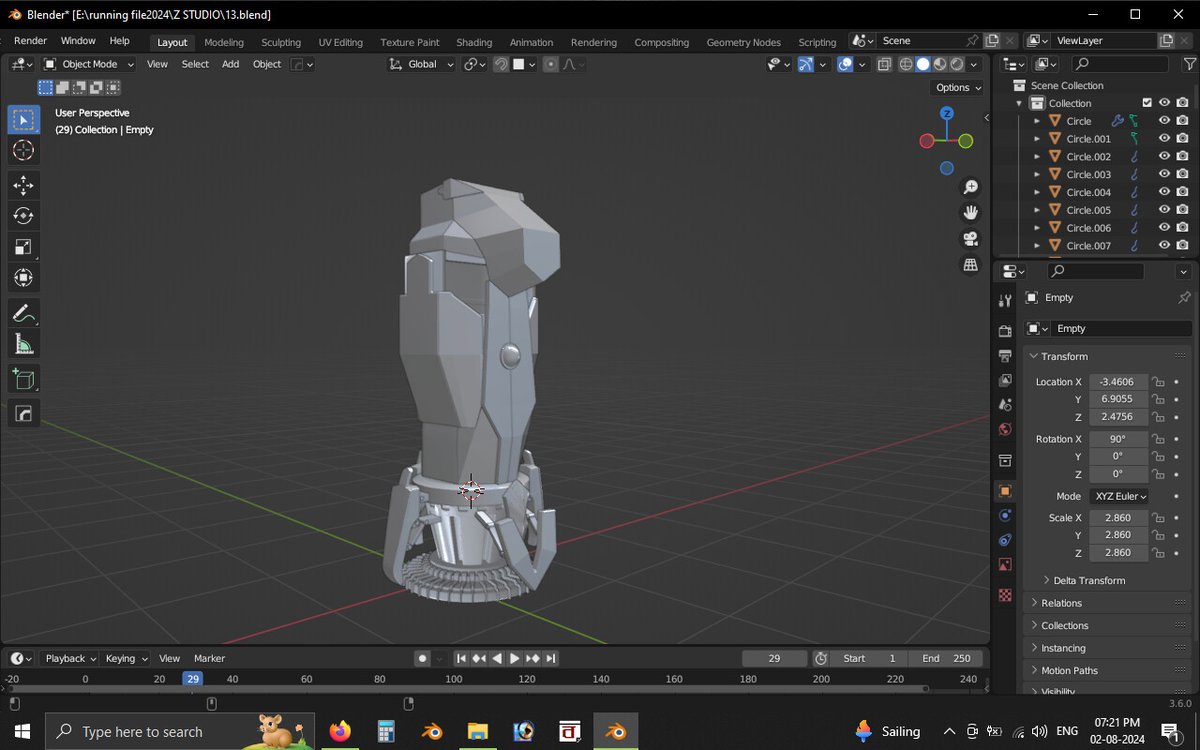Click the pan hand viewport gizmo
This screenshot has height=750, width=1200.
click(970, 213)
